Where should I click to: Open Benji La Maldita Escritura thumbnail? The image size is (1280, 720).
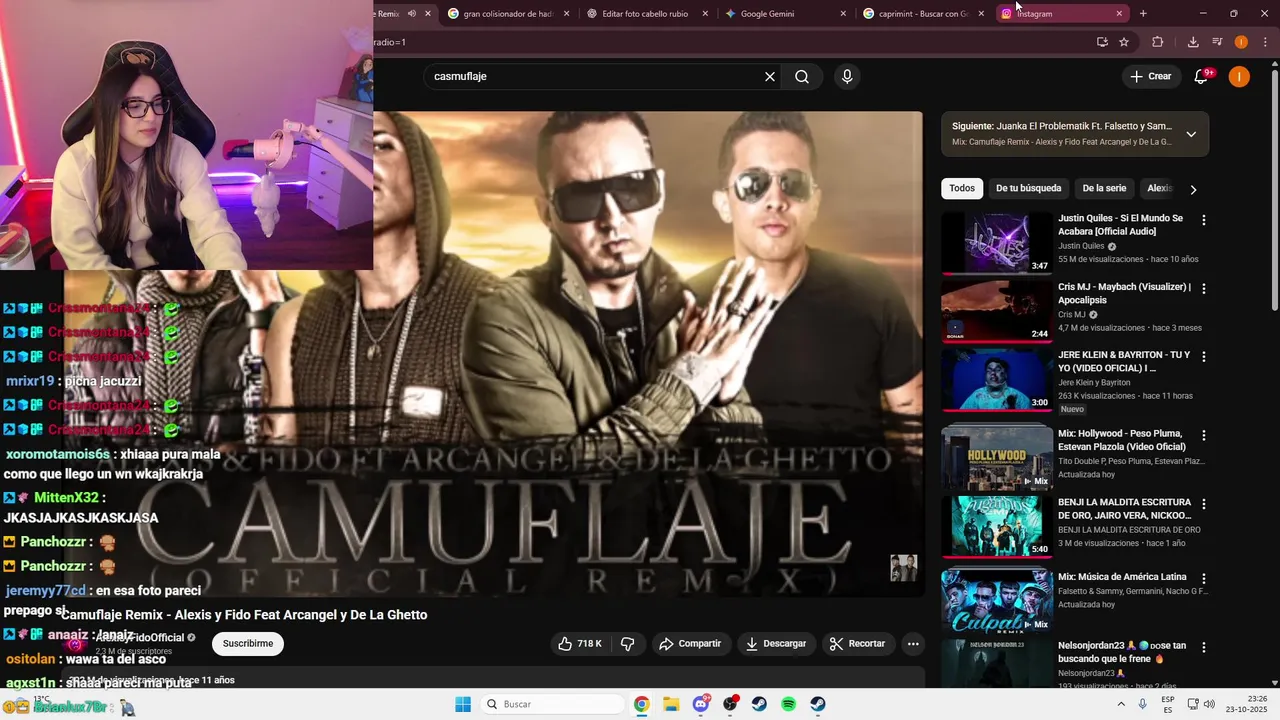coord(997,526)
